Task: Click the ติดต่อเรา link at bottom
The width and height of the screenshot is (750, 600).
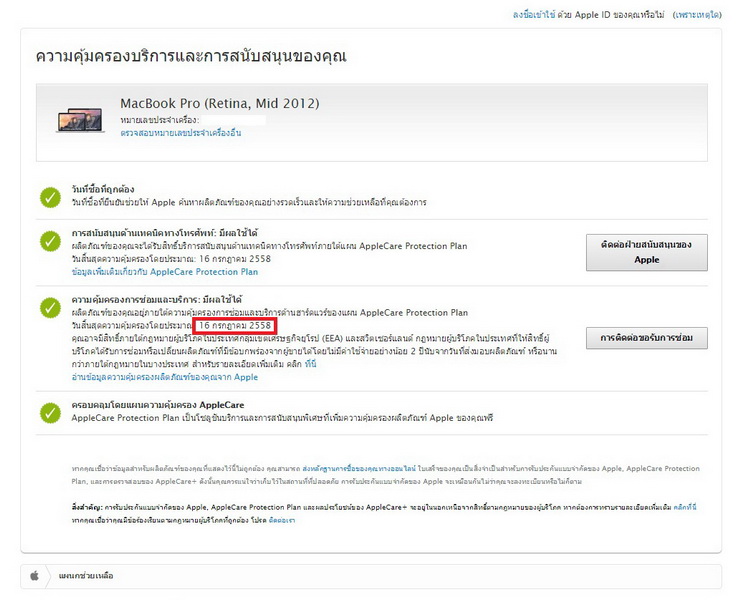Action: pos(282,520)
